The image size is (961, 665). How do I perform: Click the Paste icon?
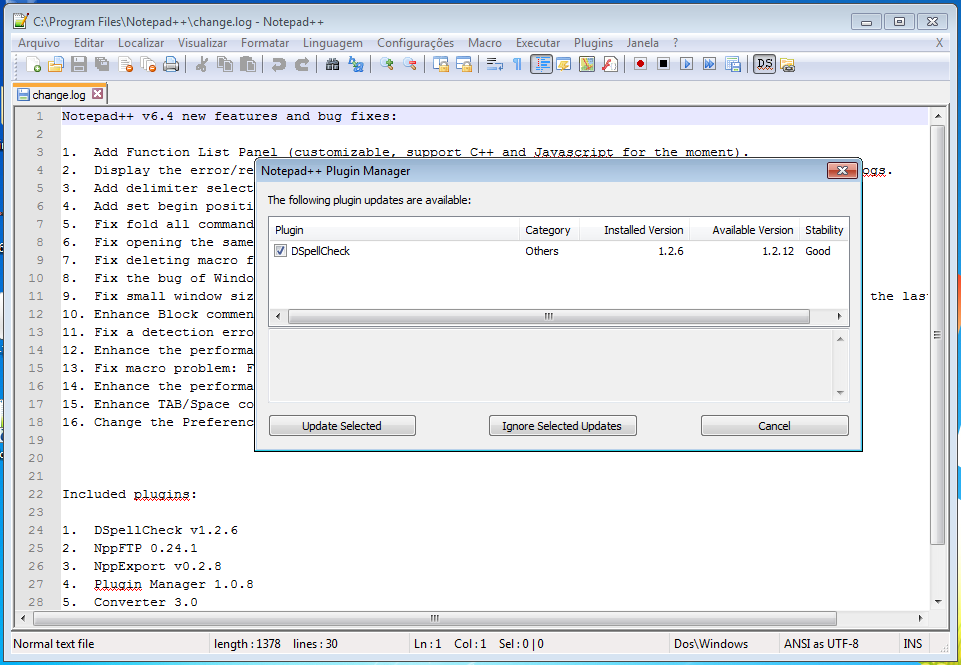coord(247,64)
